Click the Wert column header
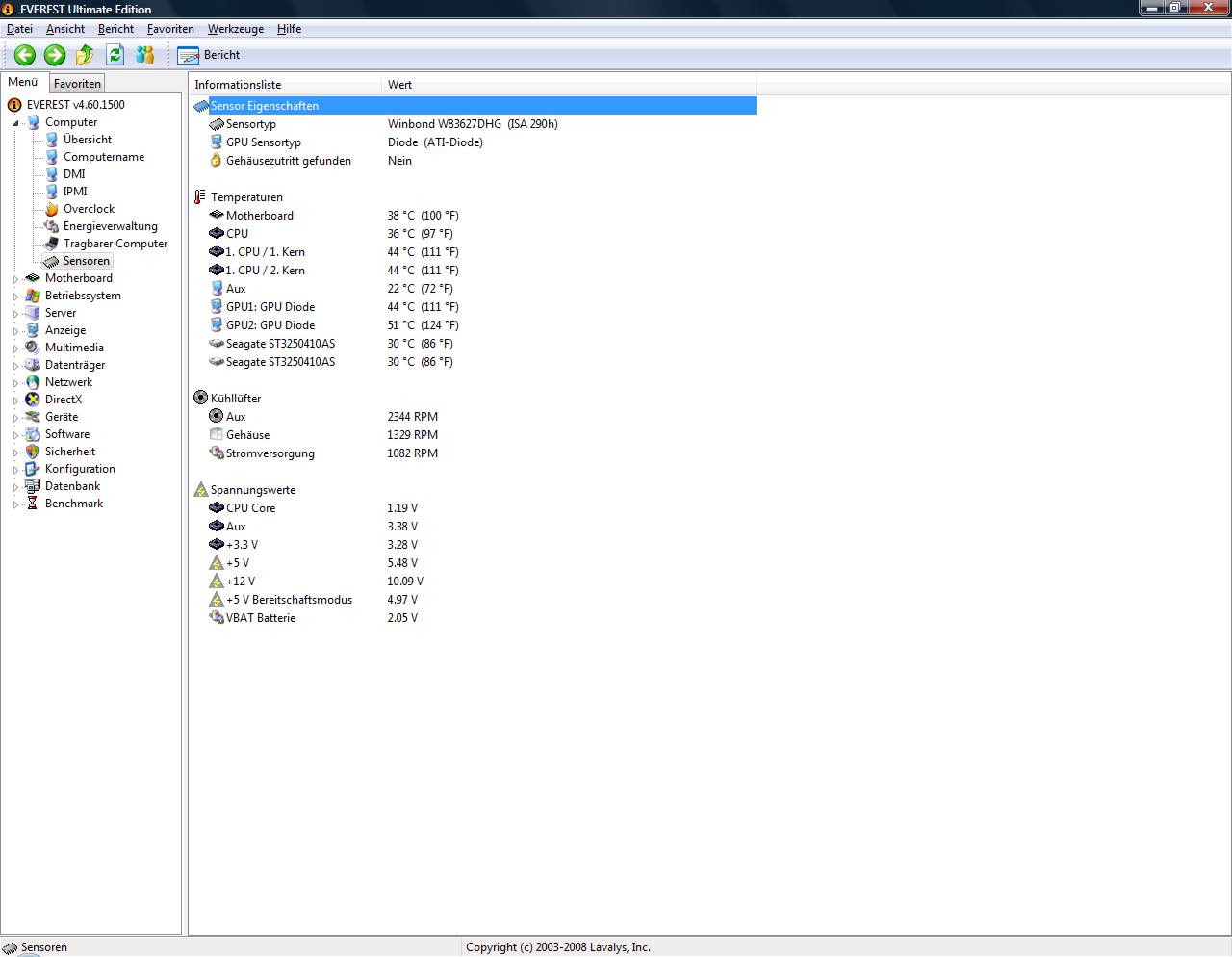 569,85
